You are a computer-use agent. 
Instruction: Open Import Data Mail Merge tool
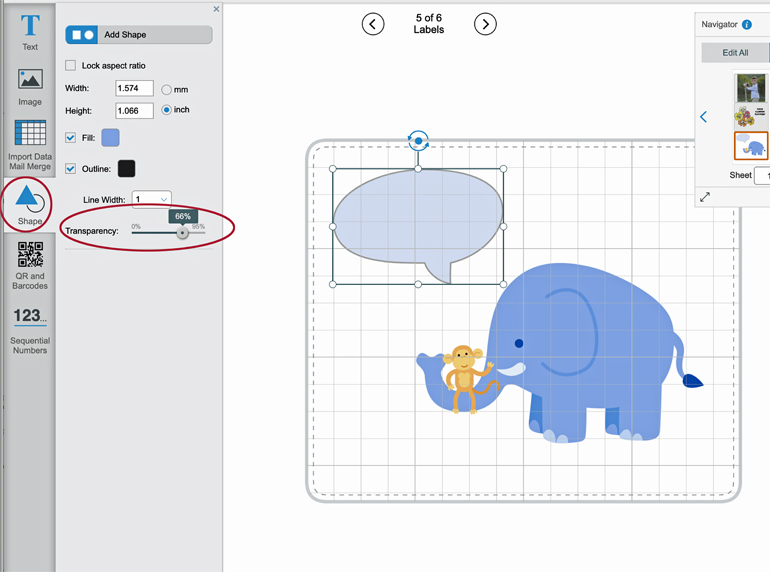pyautogui.click(x=30, y=145)
